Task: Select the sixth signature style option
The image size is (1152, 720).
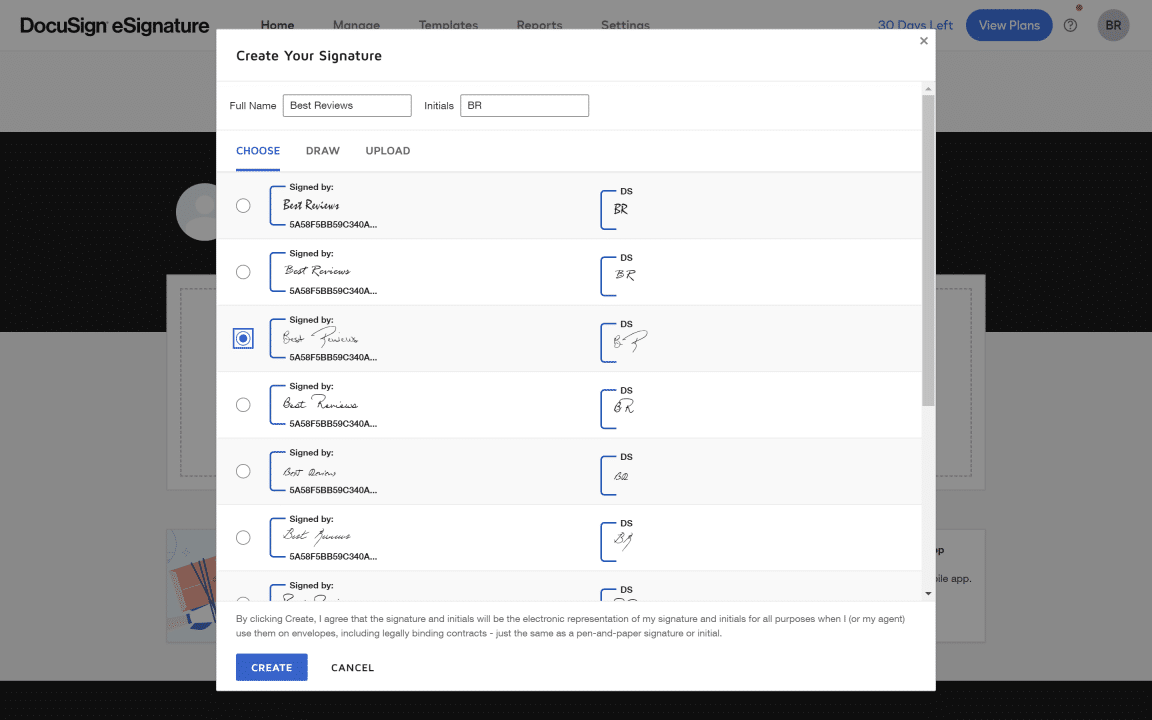Action: (x=243, y=537)
